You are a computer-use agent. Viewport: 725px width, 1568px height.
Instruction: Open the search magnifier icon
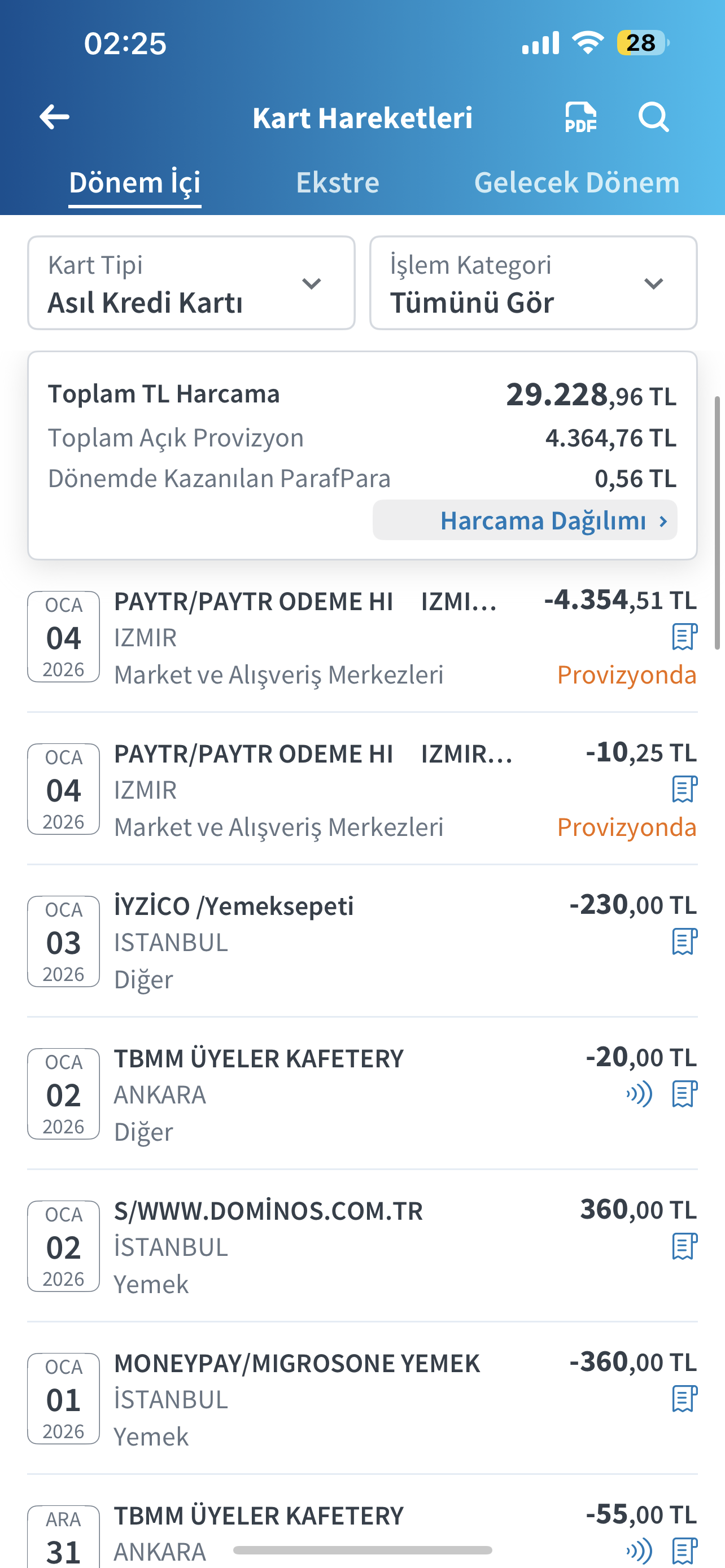point(654,117)
